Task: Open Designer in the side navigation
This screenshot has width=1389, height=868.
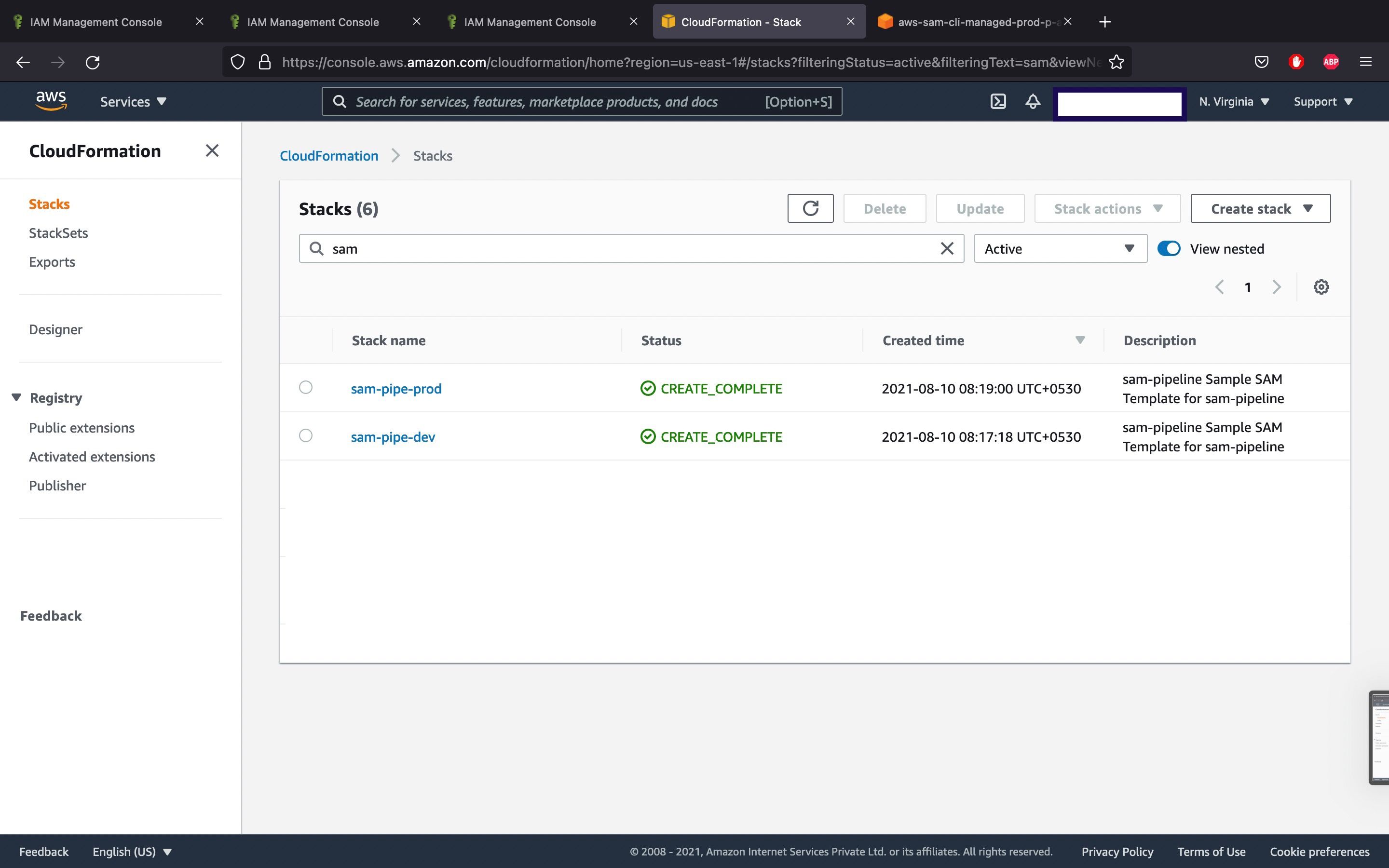Action: (x=55, y=329)
